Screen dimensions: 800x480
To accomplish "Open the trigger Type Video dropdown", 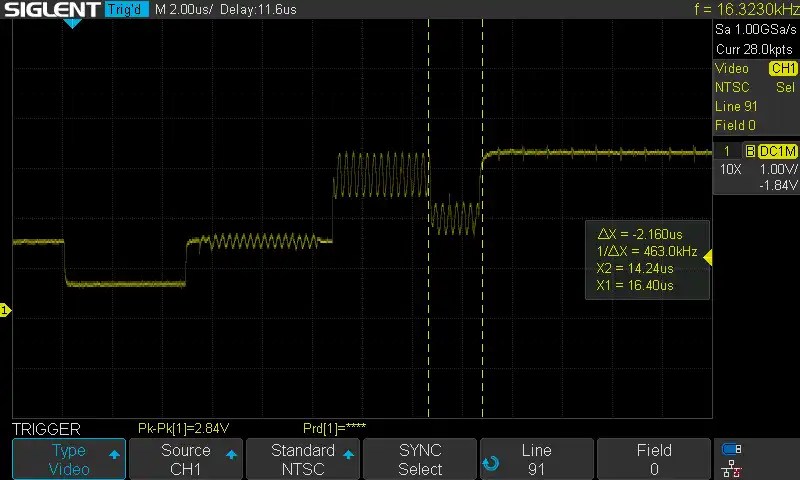I will click(x=69, y=459).
